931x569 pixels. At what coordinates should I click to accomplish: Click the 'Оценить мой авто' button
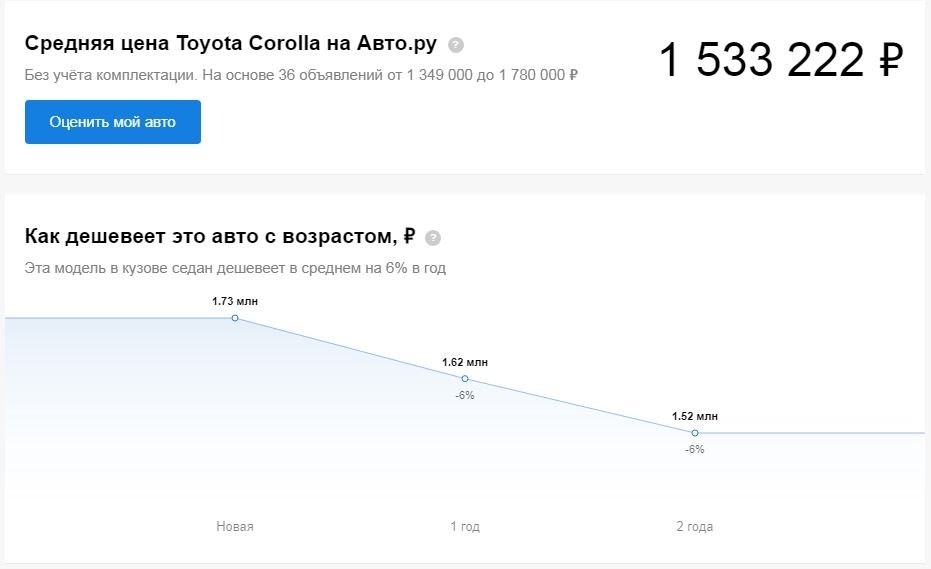[113, 122]
